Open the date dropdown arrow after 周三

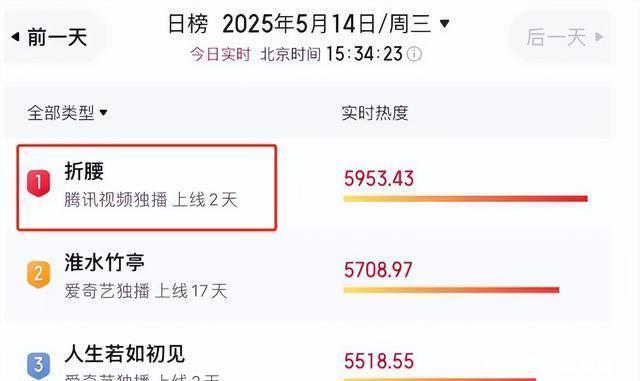(445, 23)
